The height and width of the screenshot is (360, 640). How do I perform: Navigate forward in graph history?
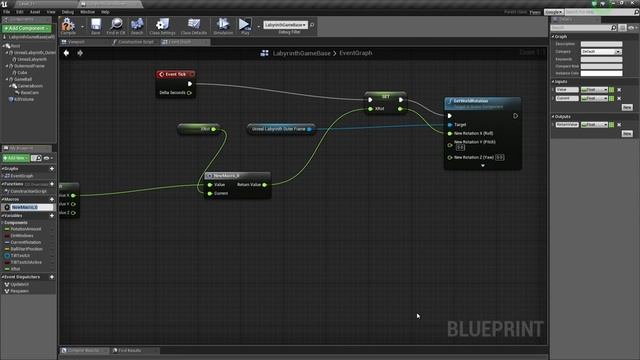[x=80, y=53]
